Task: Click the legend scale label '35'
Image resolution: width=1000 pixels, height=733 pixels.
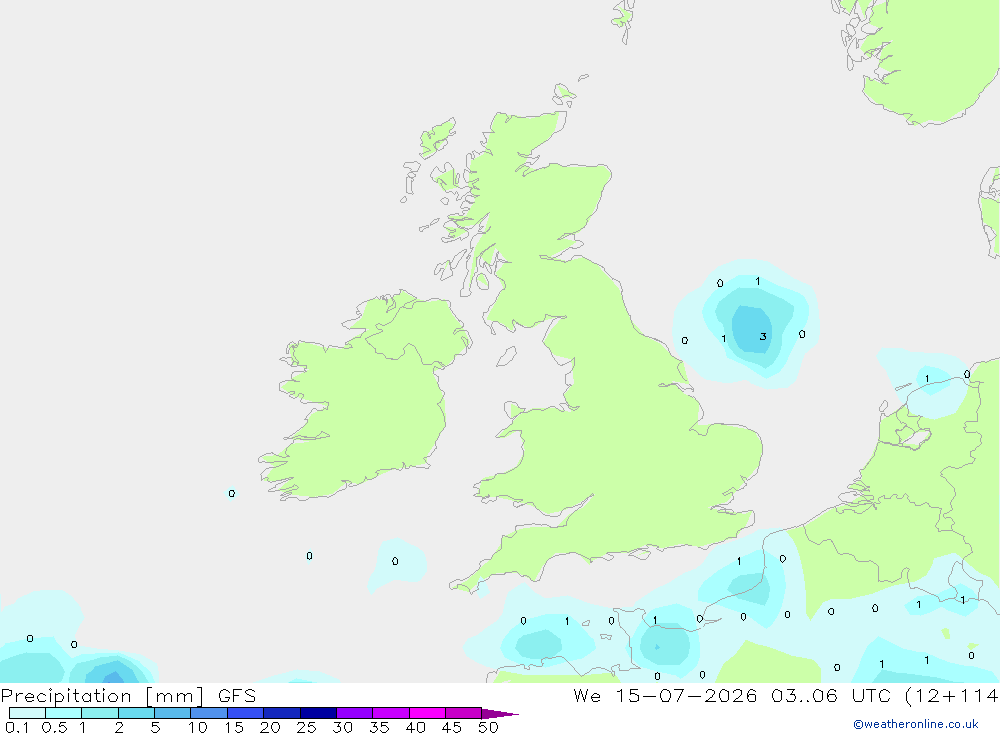Action: (x=379, y=727)
